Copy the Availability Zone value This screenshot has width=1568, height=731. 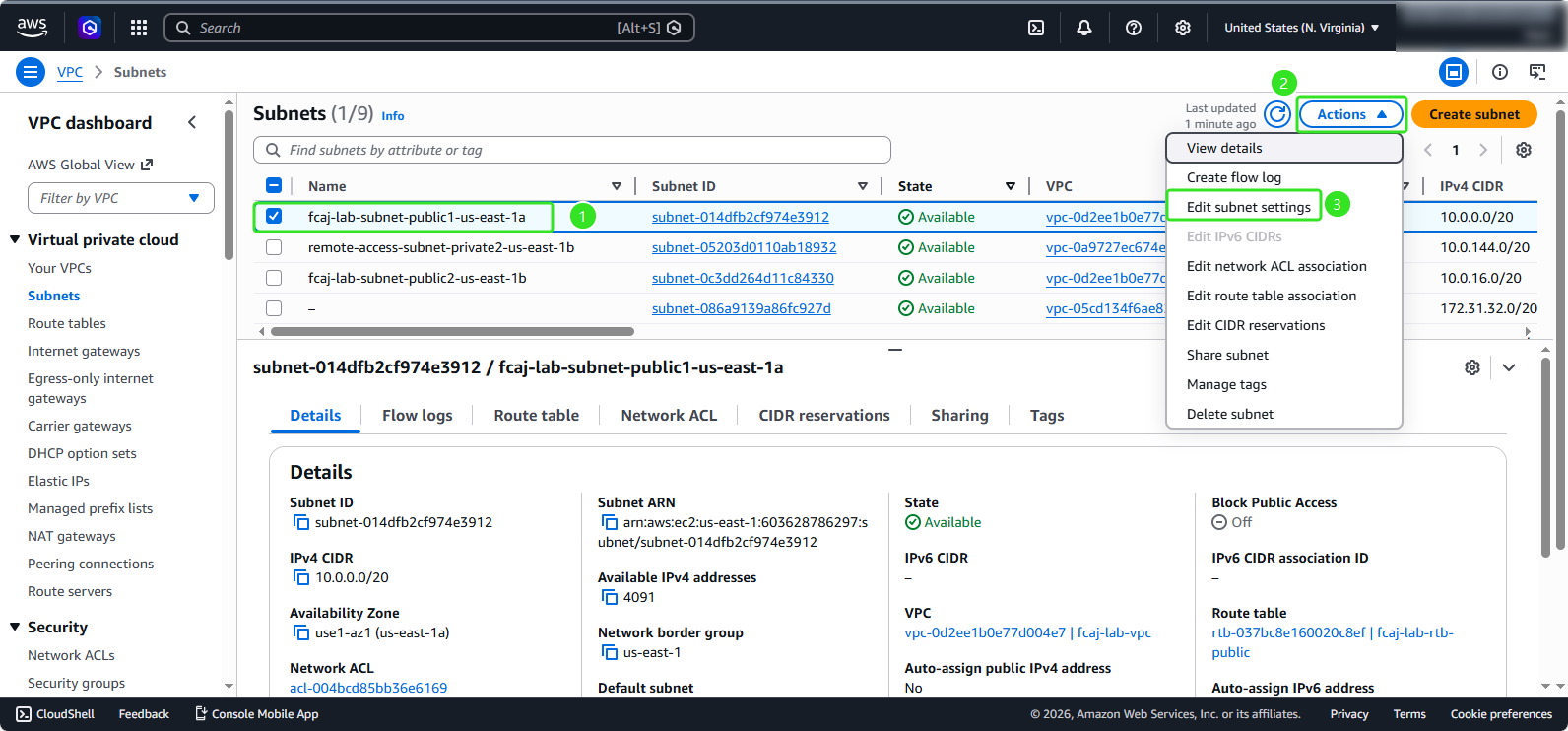[x=300, y=632]
